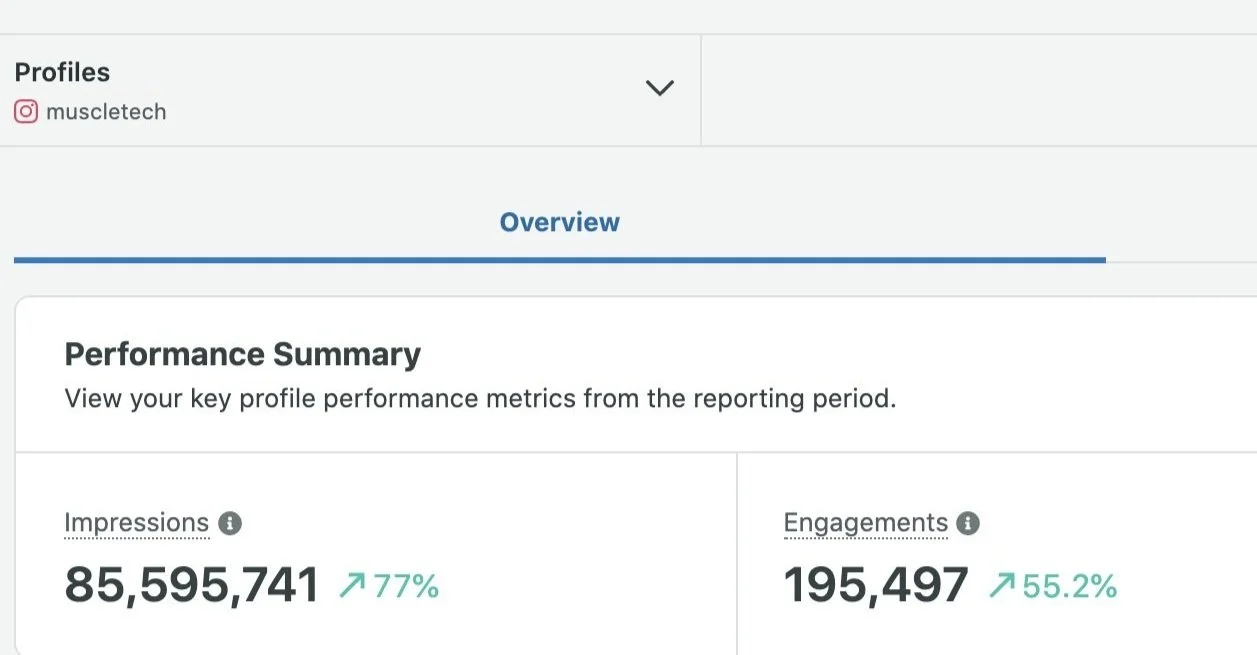This screenshot has width=1257, height=655.
Task: Click the Engagements metric label
Action: coord(866,523)
